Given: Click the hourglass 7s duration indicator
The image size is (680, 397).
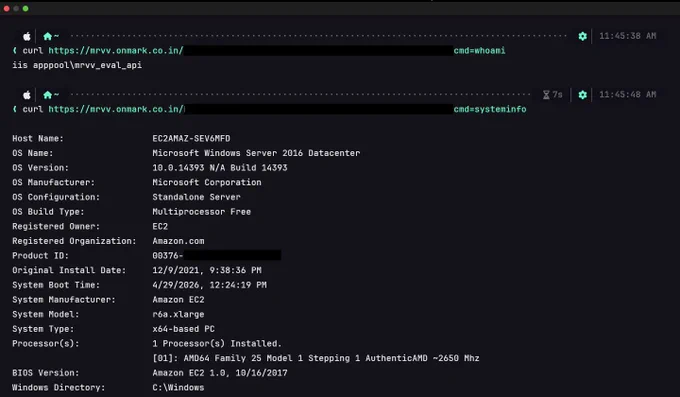Looking at the screenshot, I should click(x=552, y=95).
